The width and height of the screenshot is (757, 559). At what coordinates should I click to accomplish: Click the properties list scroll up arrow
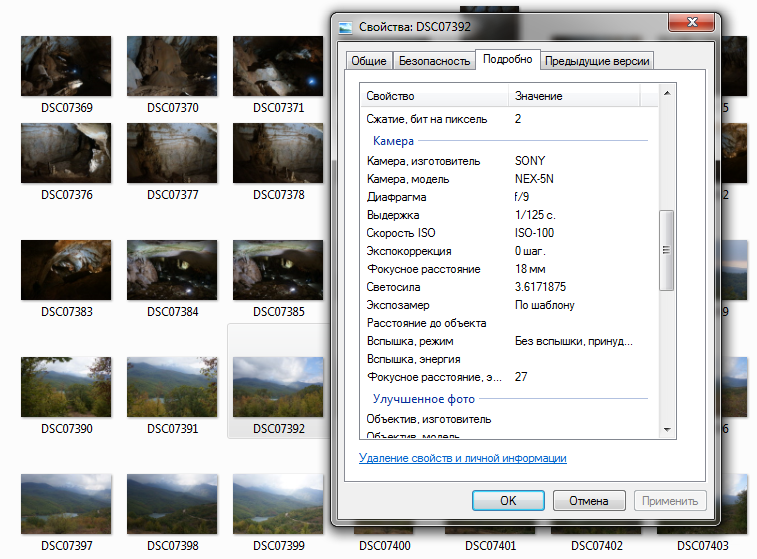click(x=667, y=93)
